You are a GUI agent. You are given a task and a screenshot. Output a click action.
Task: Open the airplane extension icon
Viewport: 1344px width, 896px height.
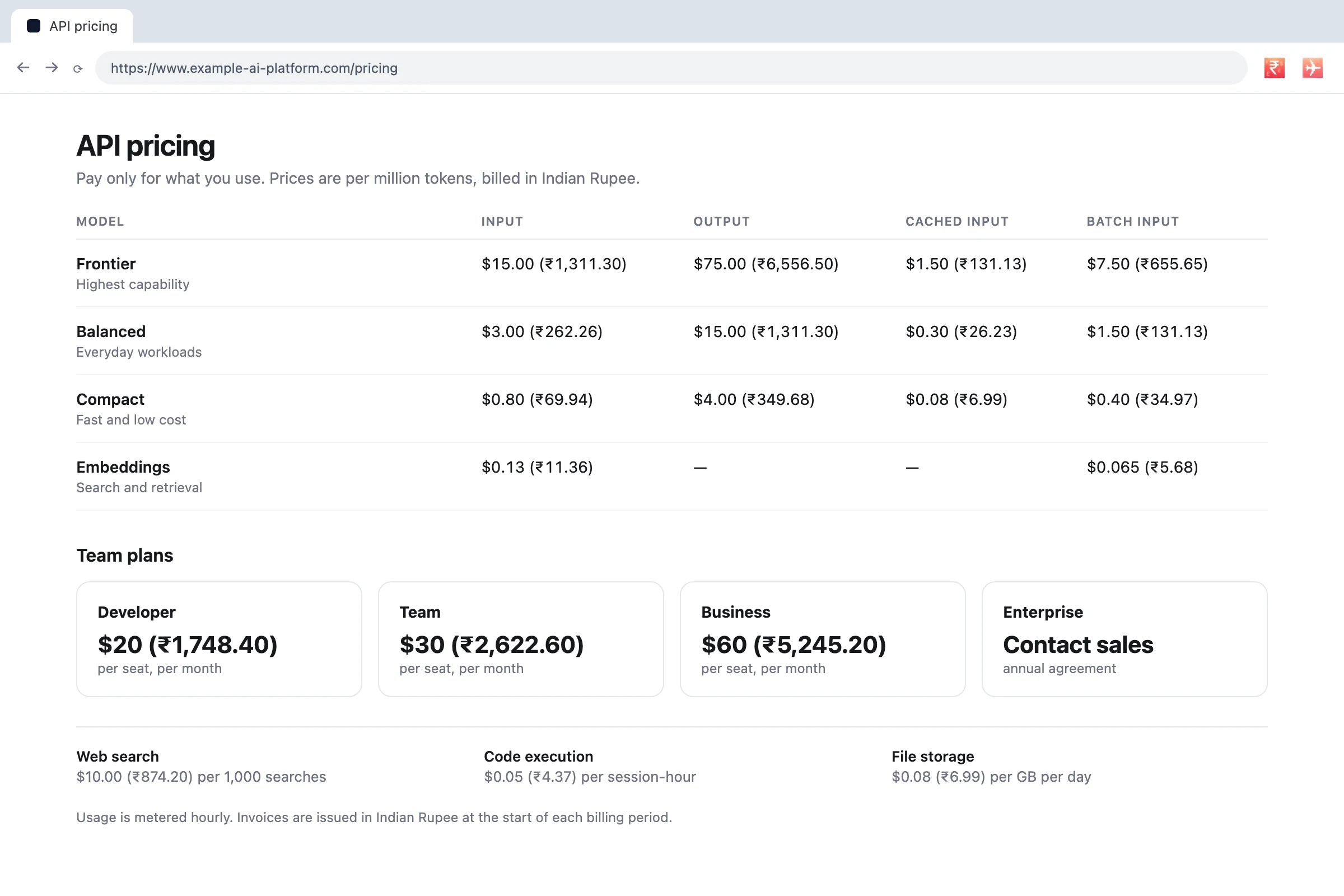[x=1313, y=67]
